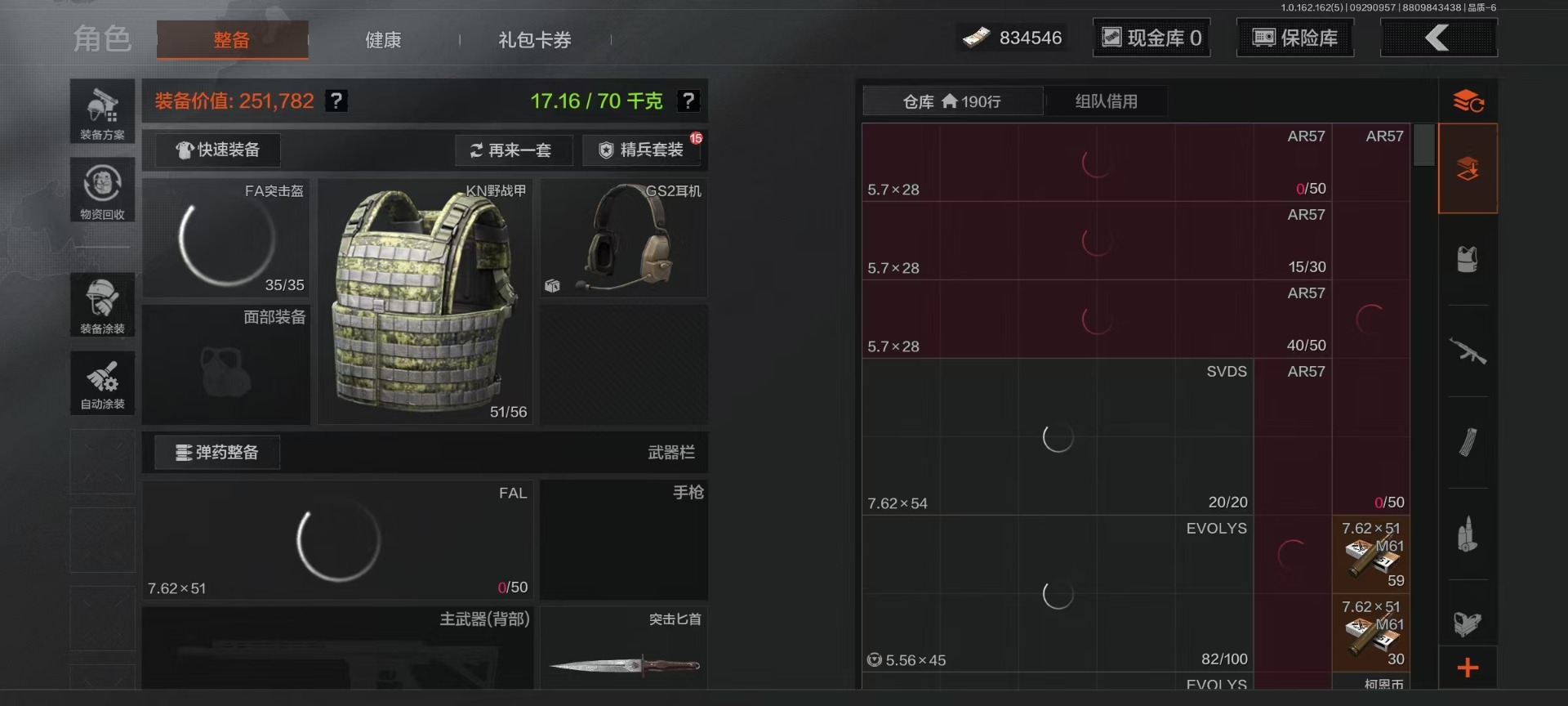This screenshot has width=1568, height=706.
Task: Select the all-items warehouse category icon
Action: [1468, 168]
